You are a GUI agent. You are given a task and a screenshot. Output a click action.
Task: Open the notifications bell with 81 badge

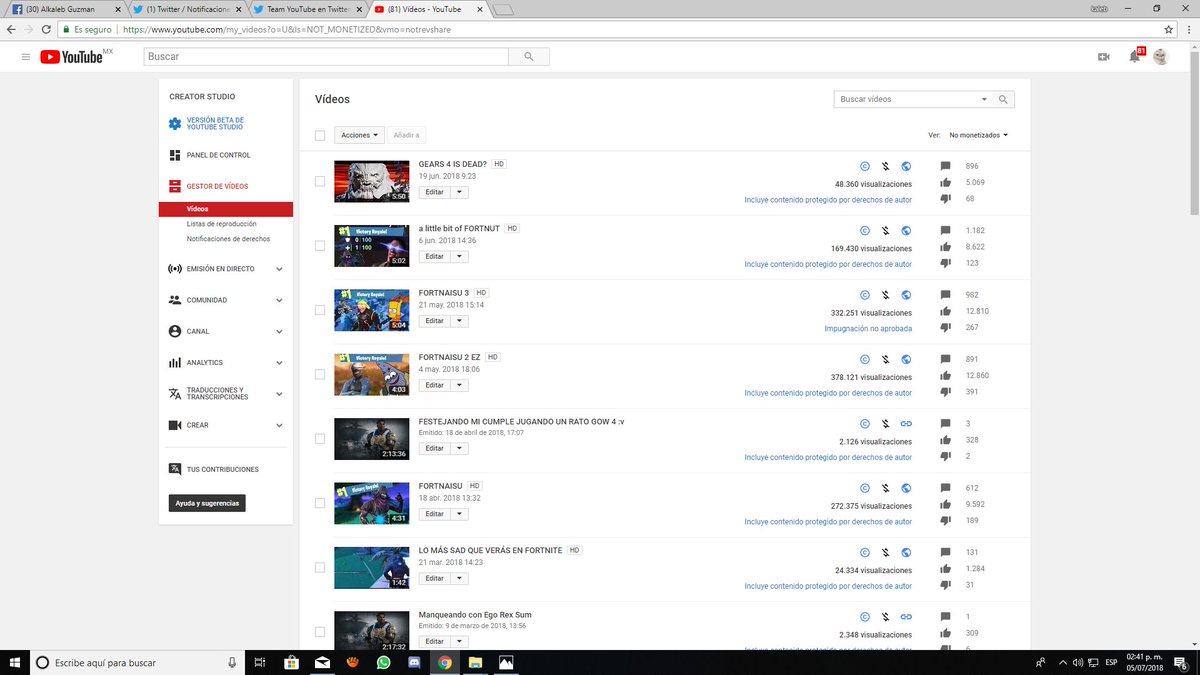pos(1135,56)
